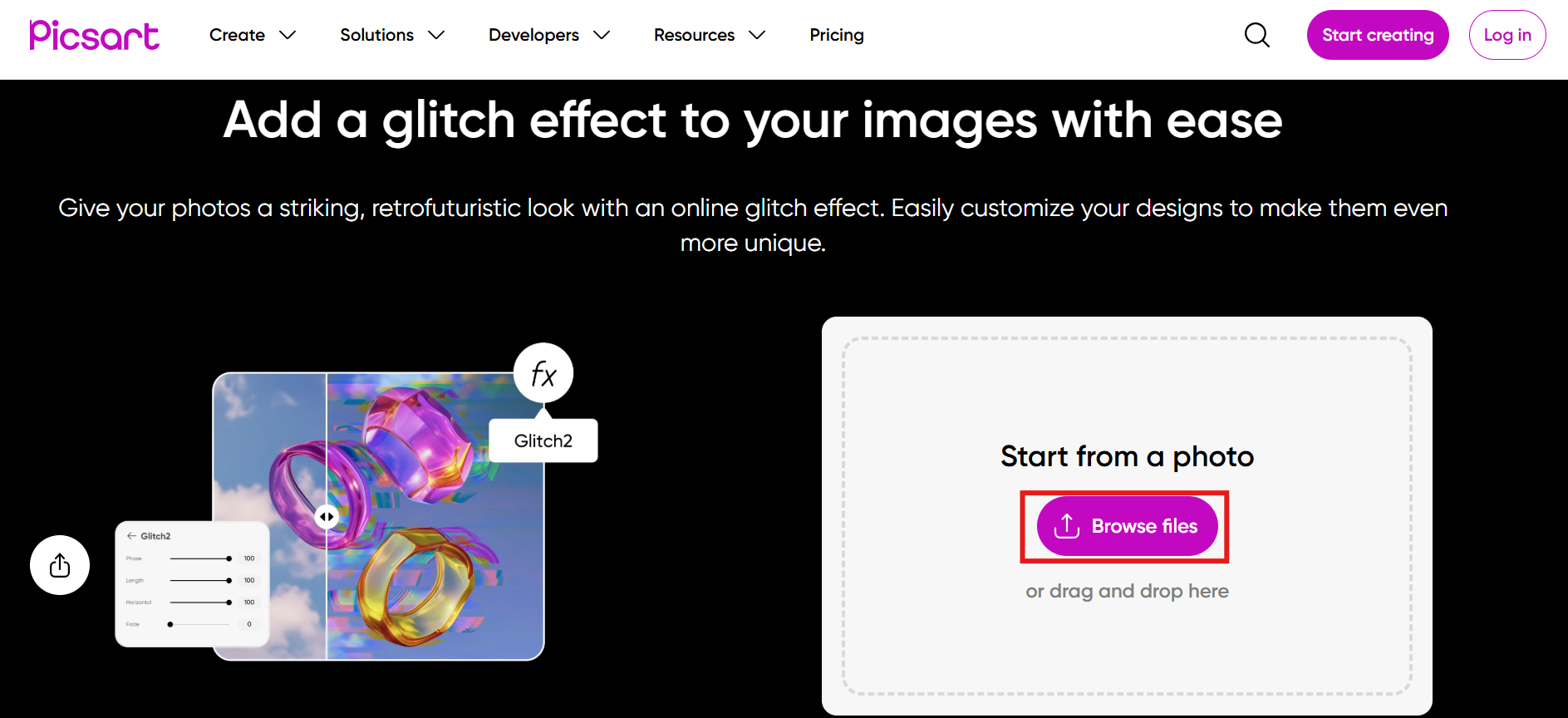The height and width of the screenshot is (718, 1568).
Task: Click the upload icon on Browse files
Action: click(x=1067, y=526)
